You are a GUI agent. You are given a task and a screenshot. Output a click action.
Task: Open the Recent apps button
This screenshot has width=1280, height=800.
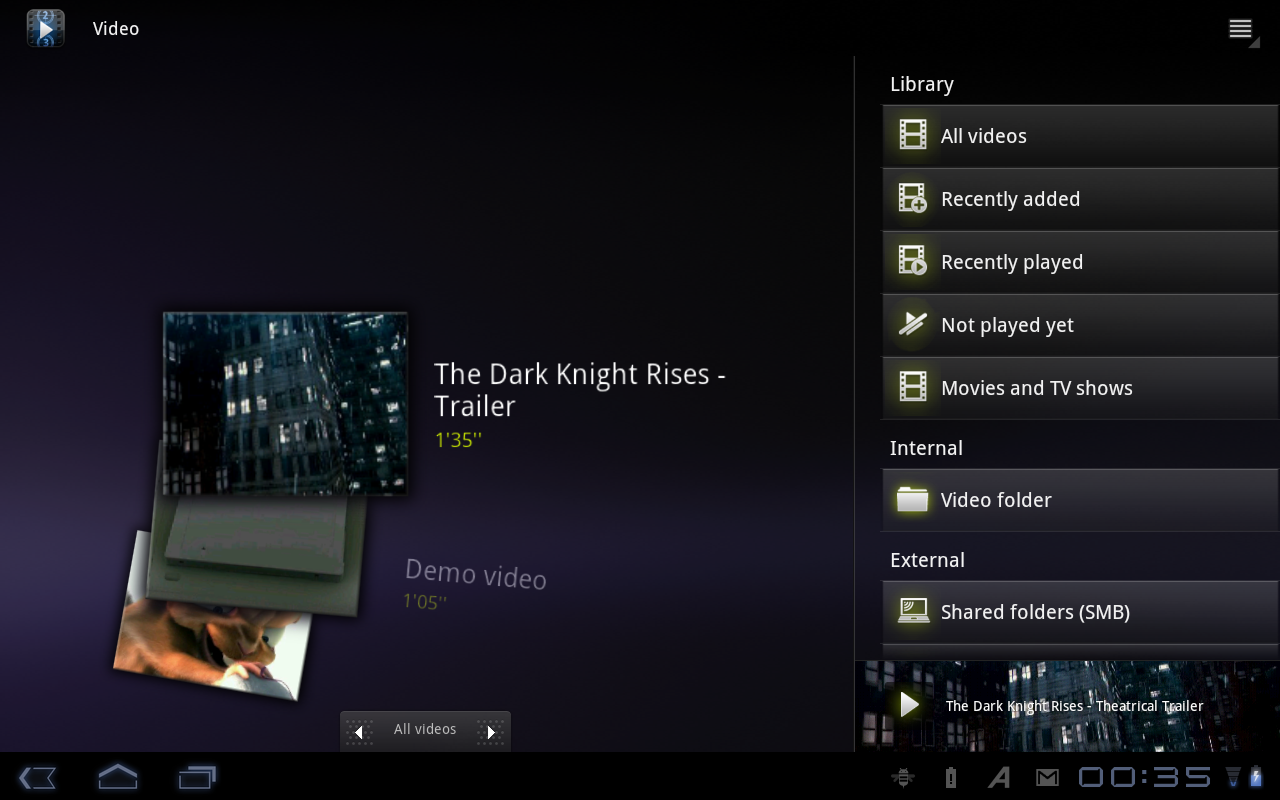point(197,777)
